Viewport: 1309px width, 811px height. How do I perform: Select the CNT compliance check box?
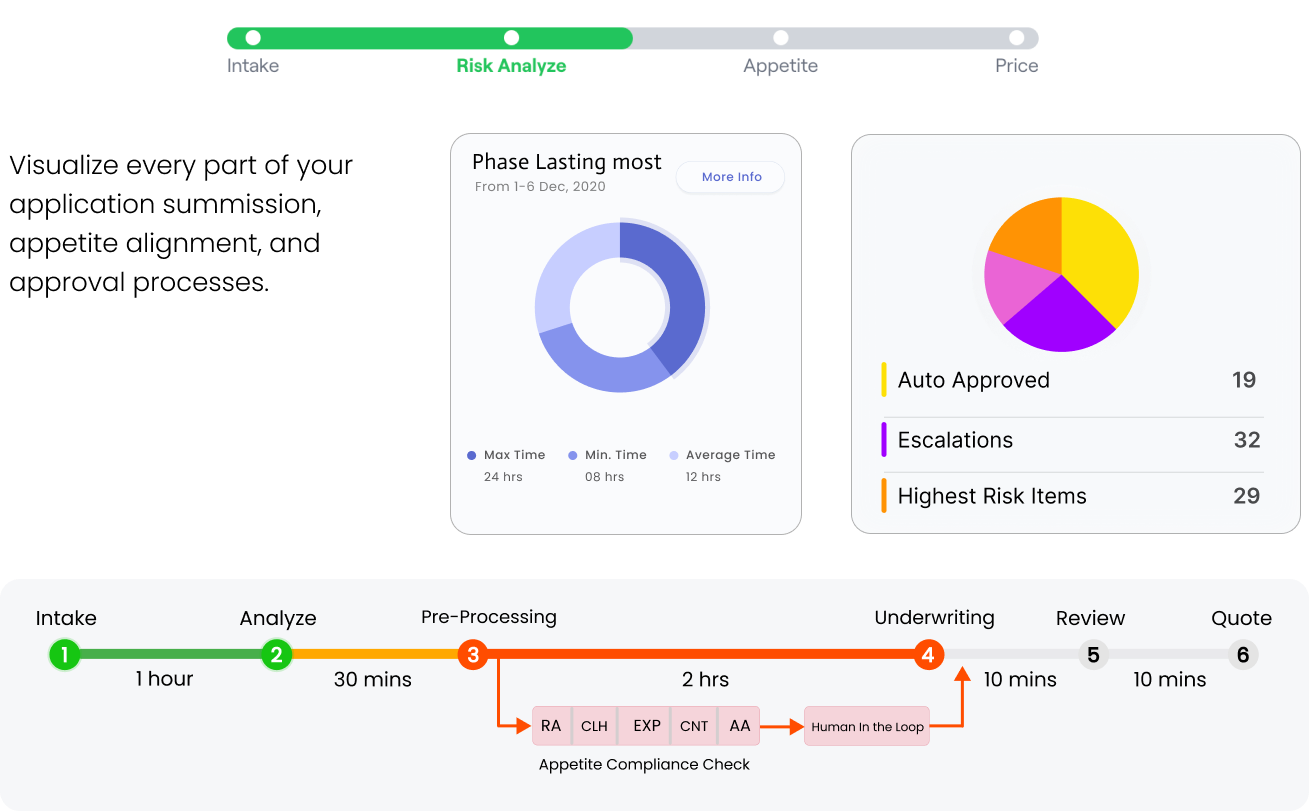tap(694, 726)
